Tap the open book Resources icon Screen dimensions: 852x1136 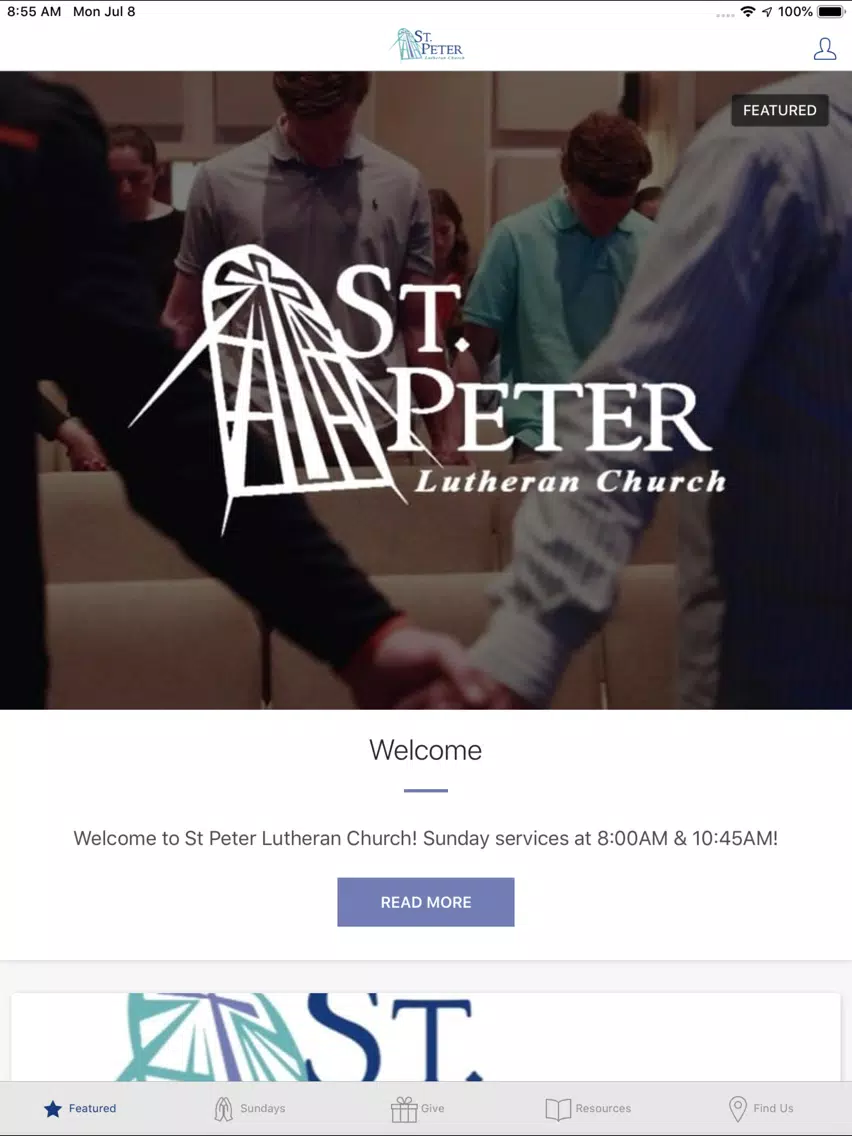(558, 1108)
